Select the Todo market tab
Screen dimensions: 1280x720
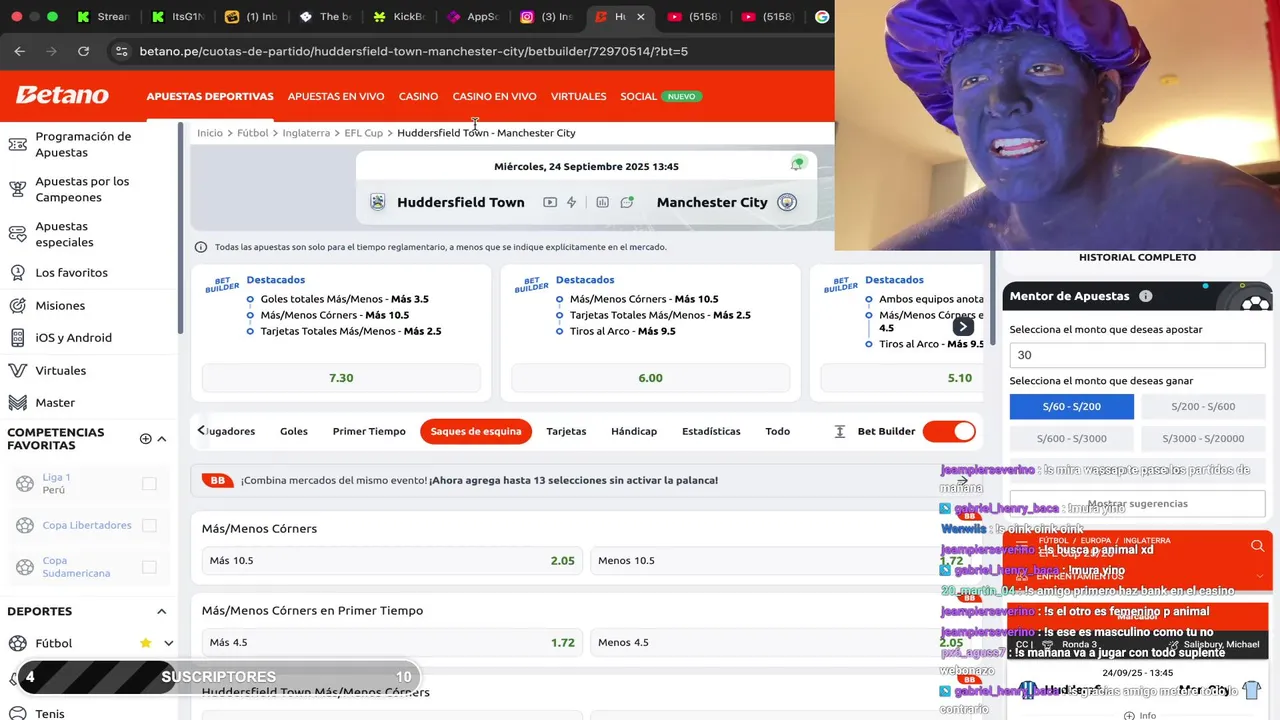point(778,432)
